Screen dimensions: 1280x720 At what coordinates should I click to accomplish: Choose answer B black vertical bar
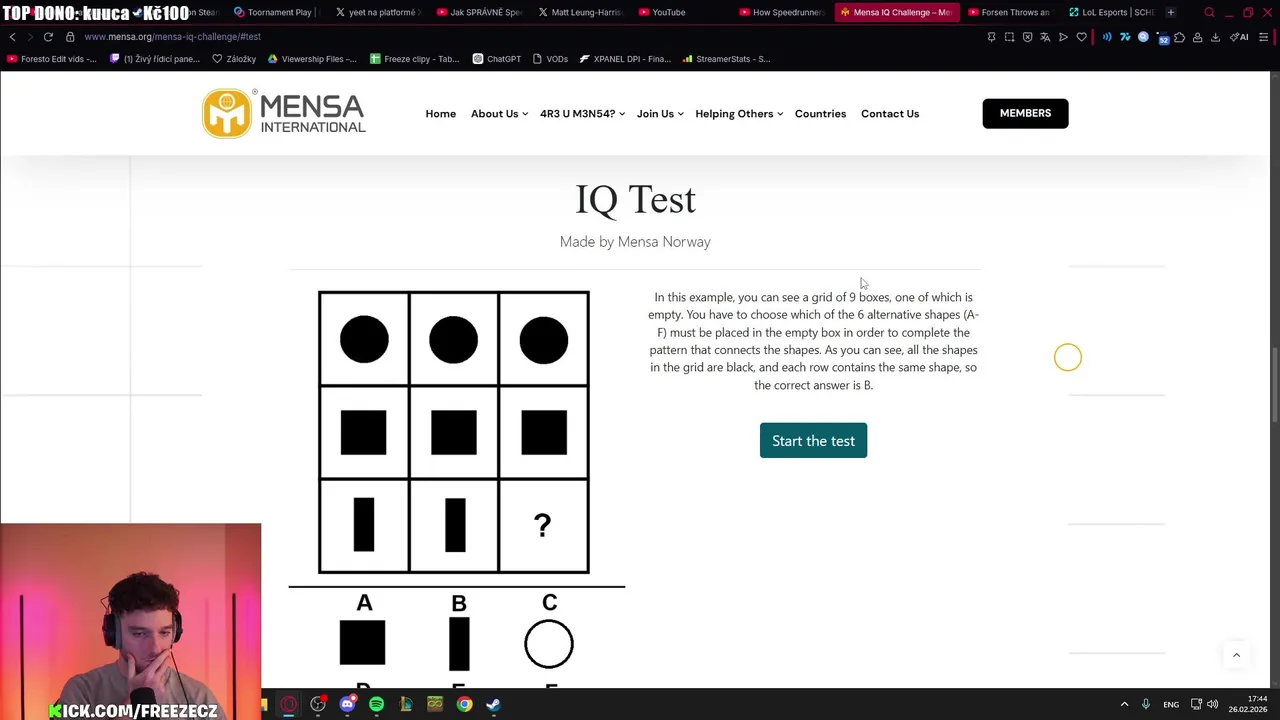[459, 643]
